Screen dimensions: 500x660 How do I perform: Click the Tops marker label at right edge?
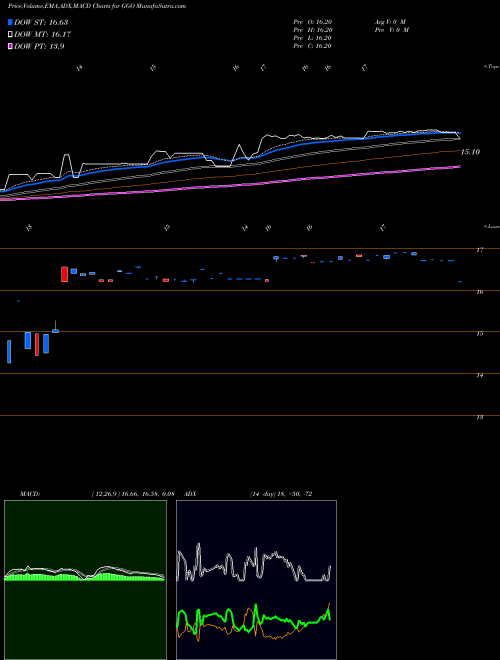click(492, 67)
